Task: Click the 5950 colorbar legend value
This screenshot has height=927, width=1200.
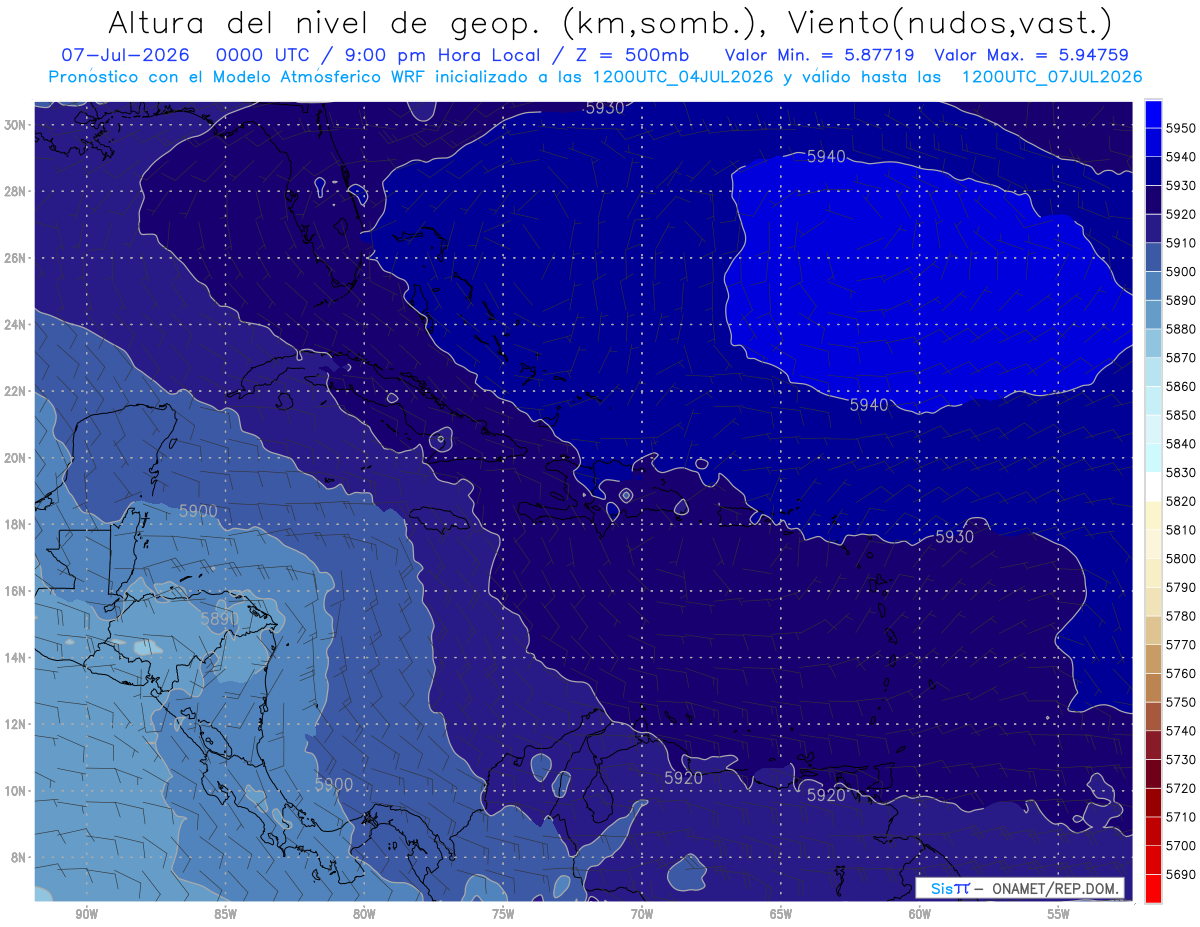Action: coord(1180,128)
